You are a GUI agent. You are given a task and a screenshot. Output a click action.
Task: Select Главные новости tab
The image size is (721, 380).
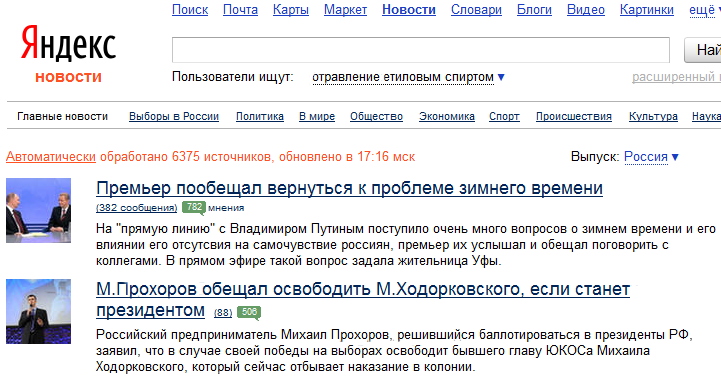[x=63, y=116]
